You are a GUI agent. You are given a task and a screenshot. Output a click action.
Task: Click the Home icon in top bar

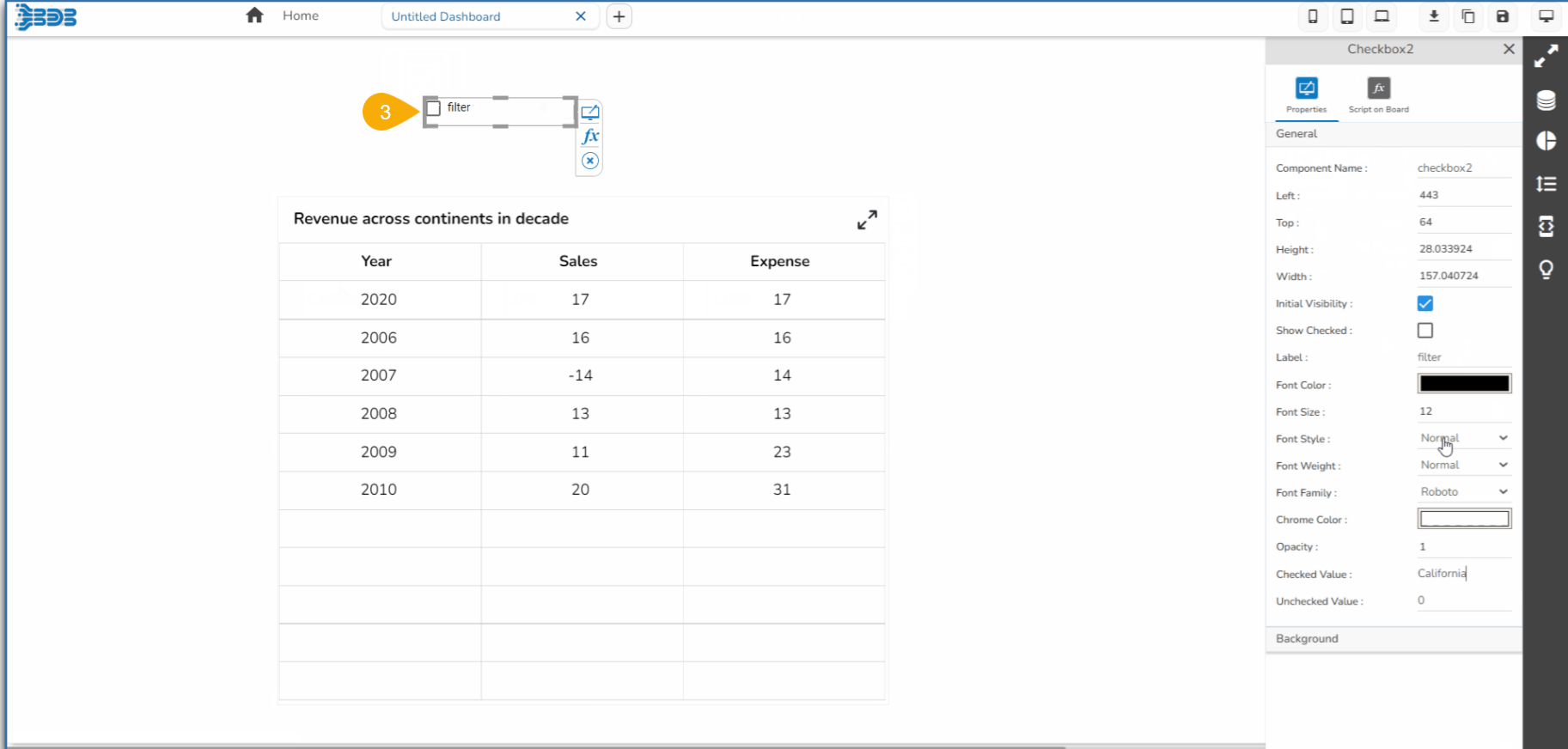pos(254,15)
